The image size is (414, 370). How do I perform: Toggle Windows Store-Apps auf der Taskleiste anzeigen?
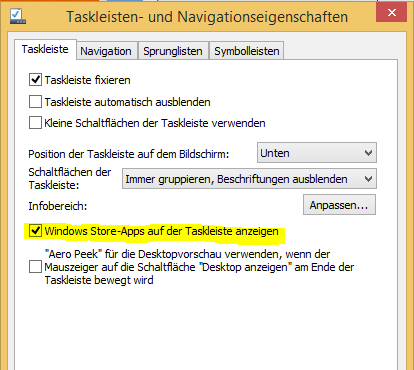tap(35, 231)
